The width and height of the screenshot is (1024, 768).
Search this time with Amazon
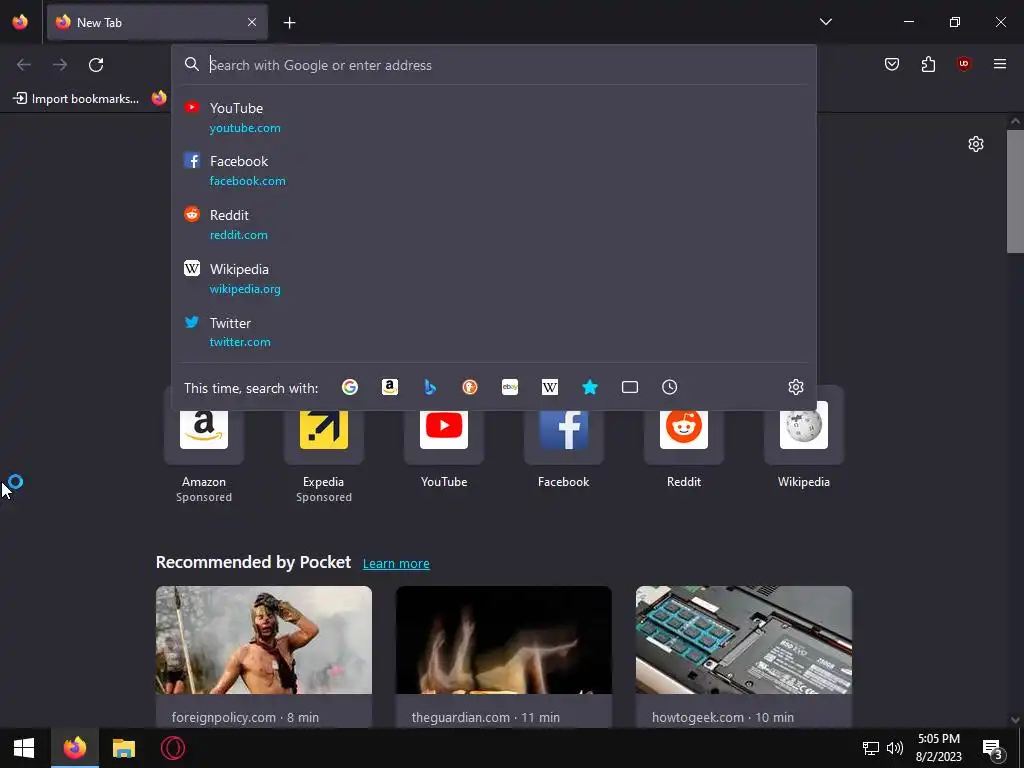coord(390,387)
